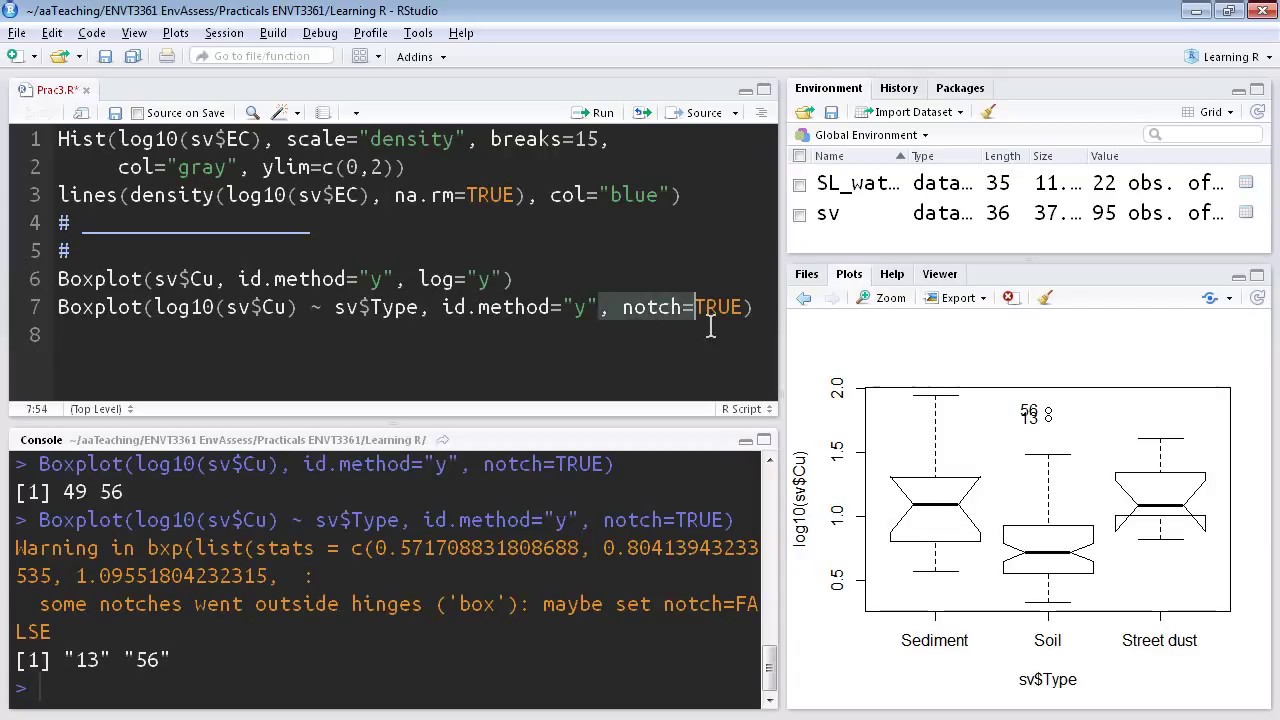Click the Go to file/function field
Image resolution: width=1280 pixels, height=720 pixels.
pyautogui.click(x=262, y=57)
